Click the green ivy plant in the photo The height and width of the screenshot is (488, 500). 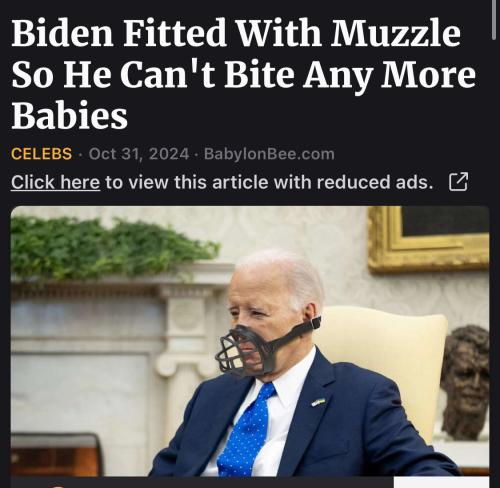113,247
